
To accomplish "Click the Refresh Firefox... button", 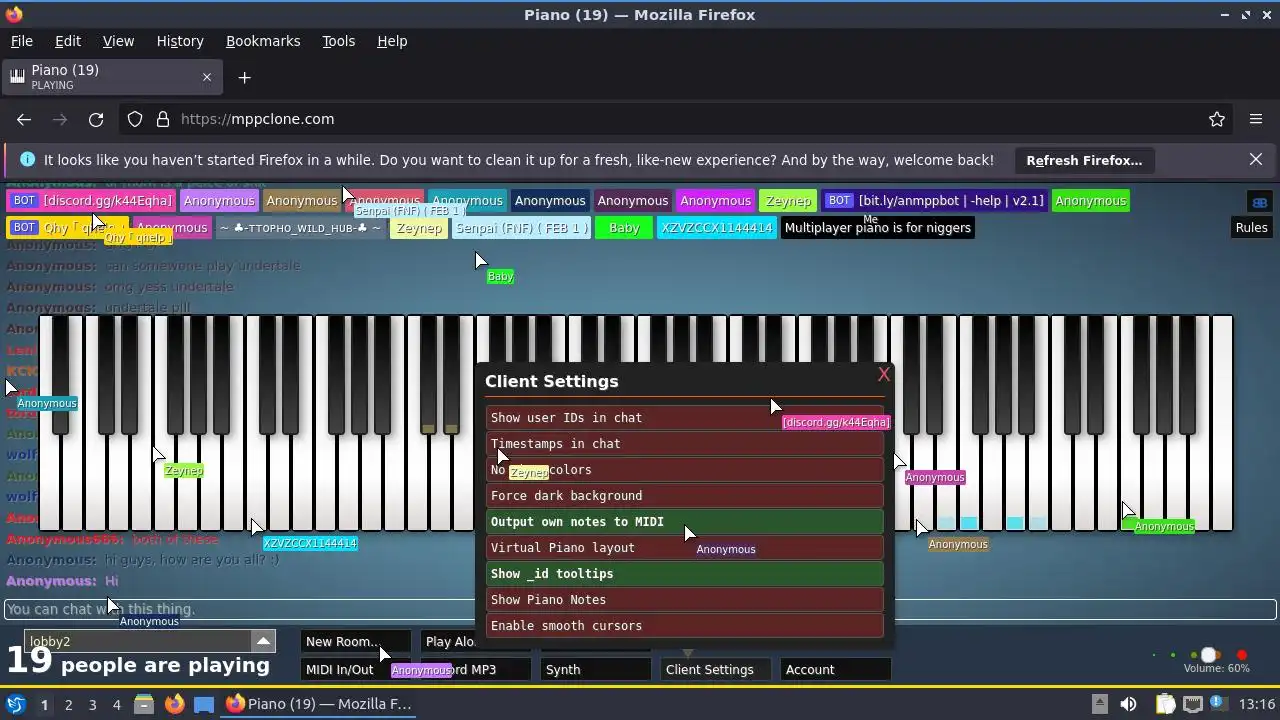I will click(x=1084, y=160).
